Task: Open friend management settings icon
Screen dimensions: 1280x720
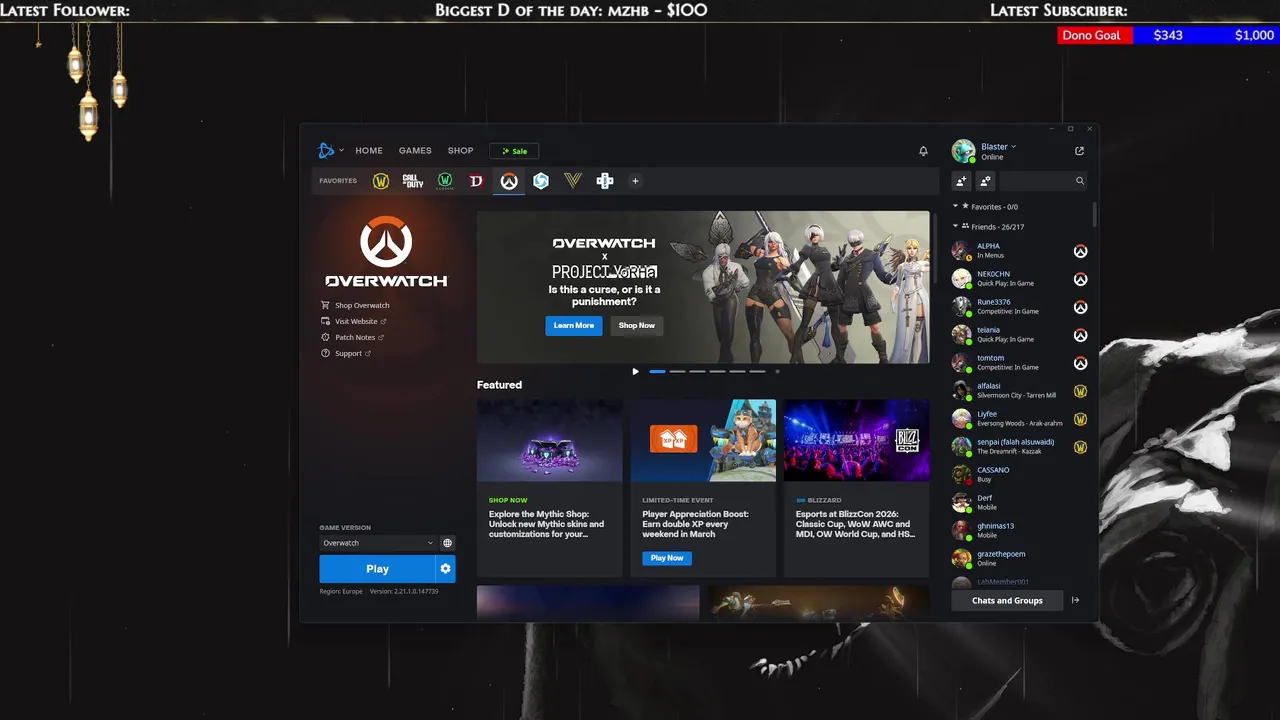Action: coord(985,181)
